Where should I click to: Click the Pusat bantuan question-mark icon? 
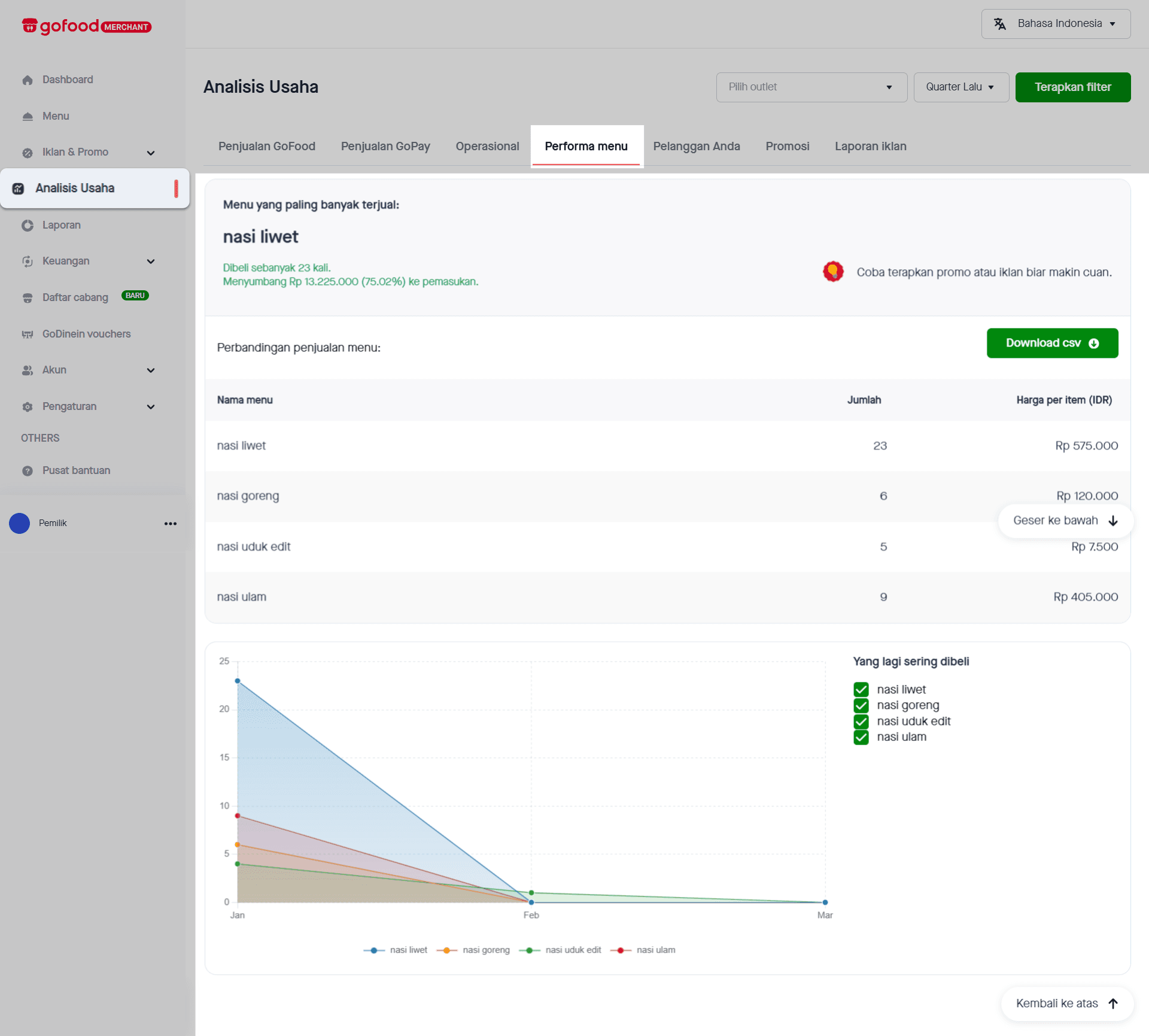pos(28,471)
